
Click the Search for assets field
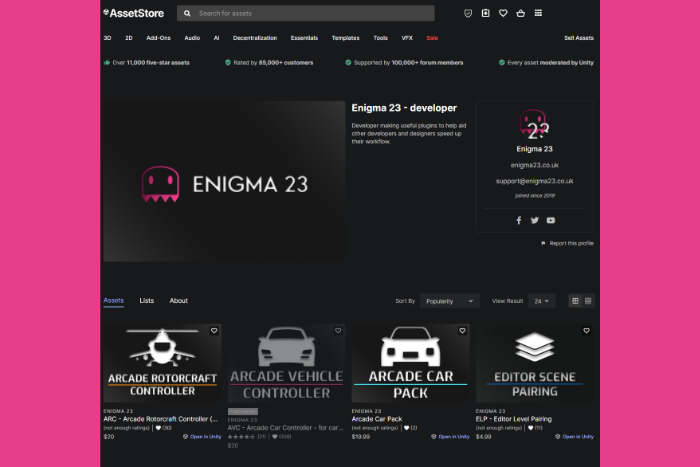pyautogui.click(x=310, y=13)
